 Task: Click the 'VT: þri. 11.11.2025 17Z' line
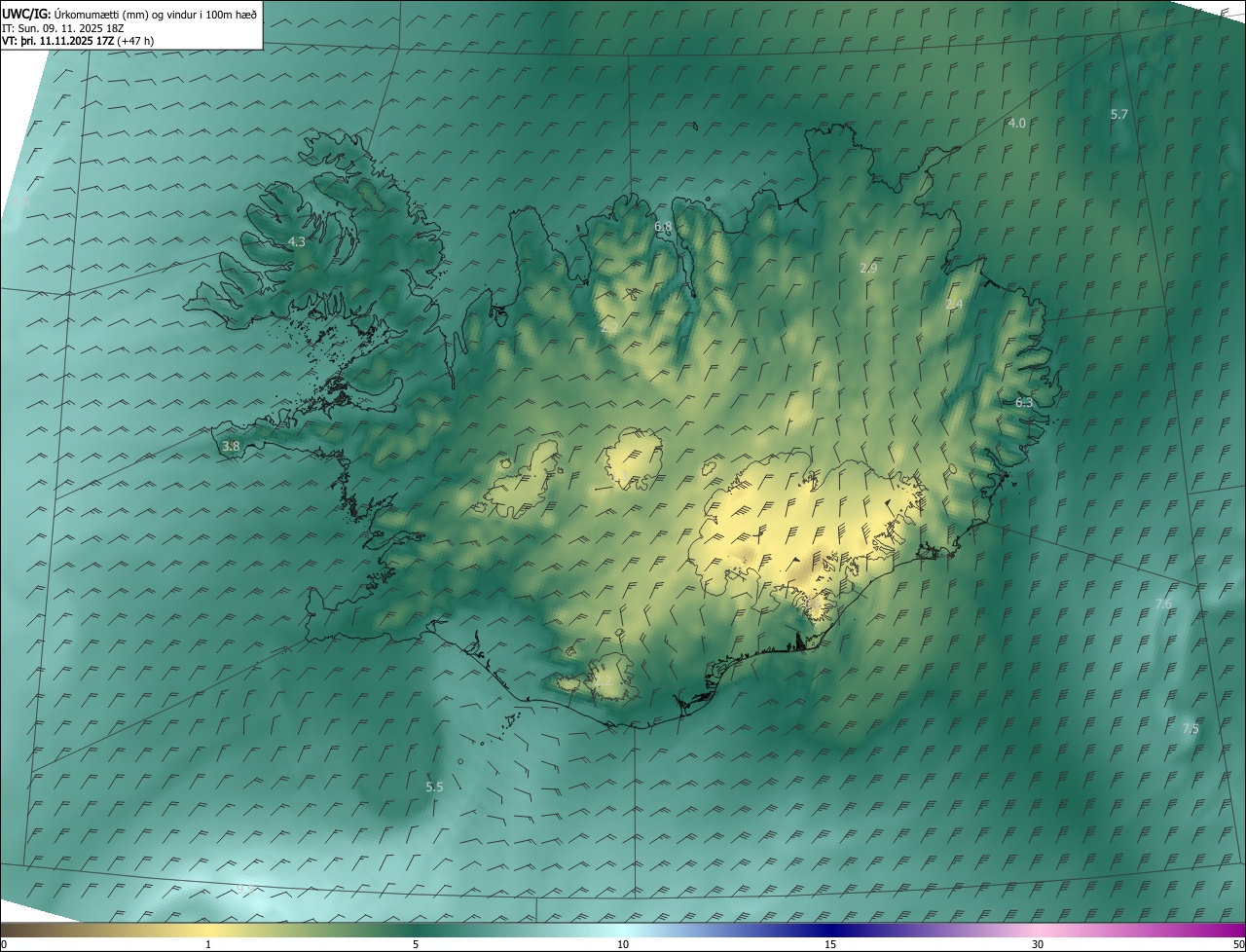[78, 41]
